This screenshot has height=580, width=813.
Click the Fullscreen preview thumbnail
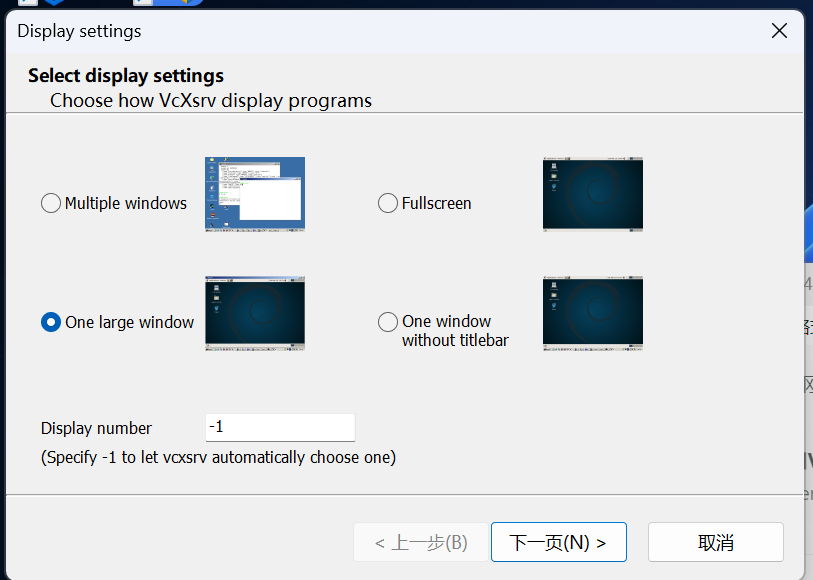[592, 194]
